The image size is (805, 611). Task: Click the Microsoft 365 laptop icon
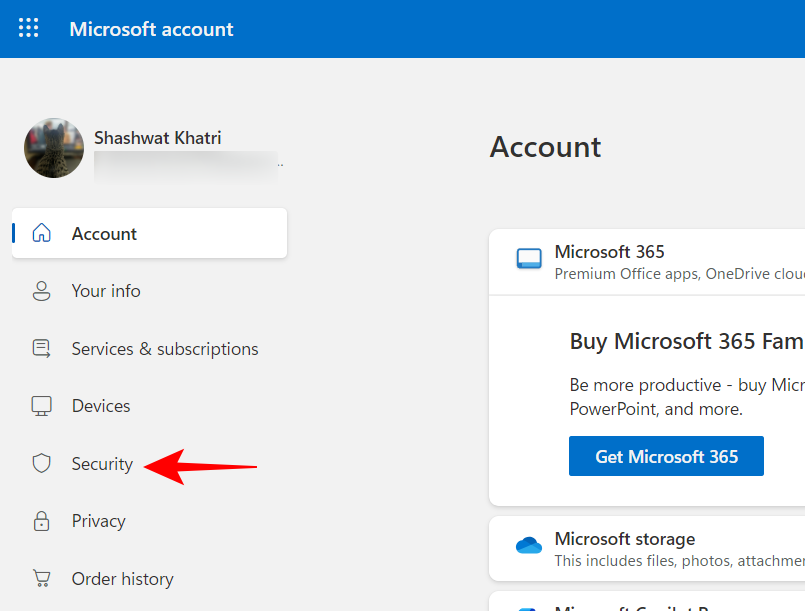[x=529, y=258]
